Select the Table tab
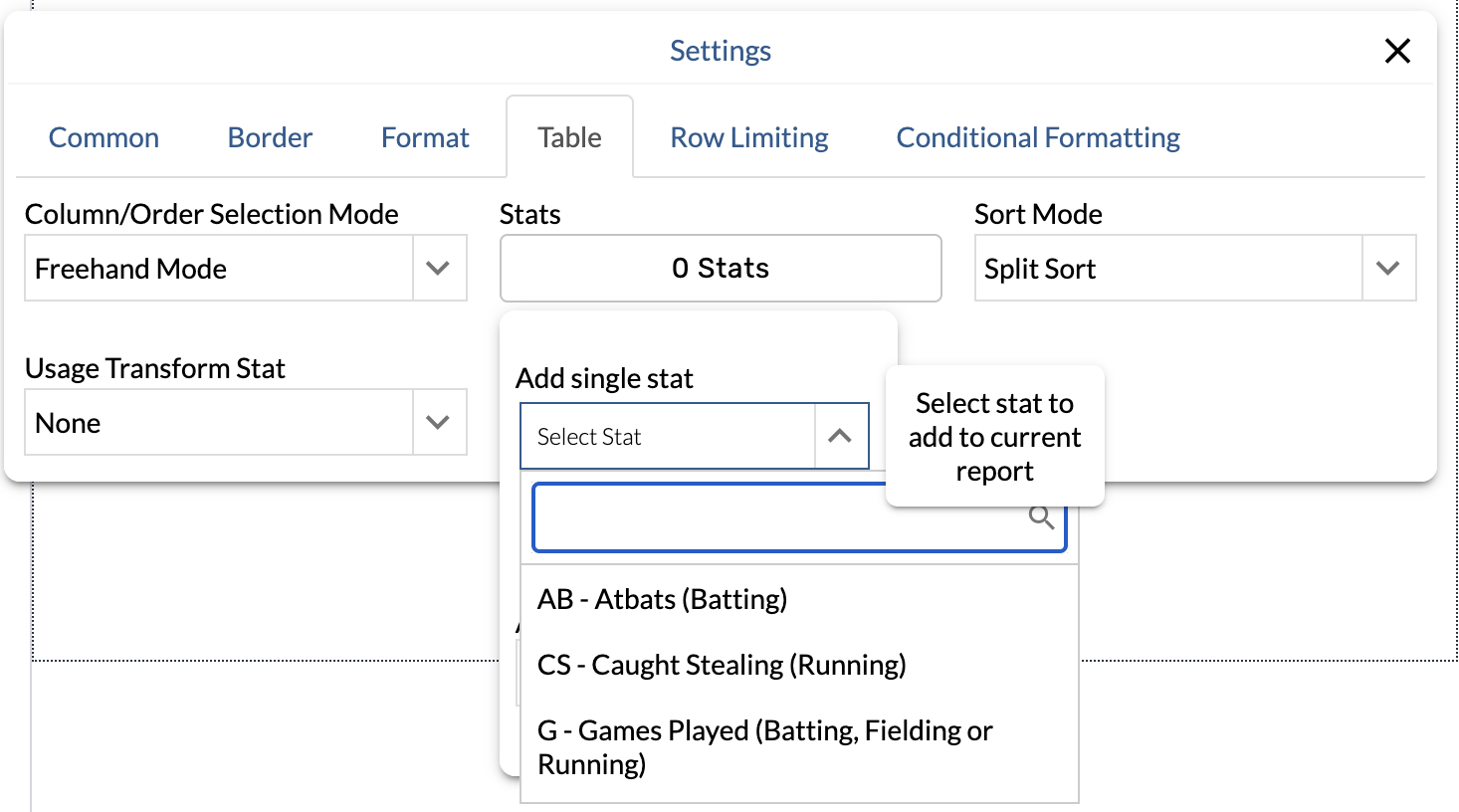 [x=569, y=137]
